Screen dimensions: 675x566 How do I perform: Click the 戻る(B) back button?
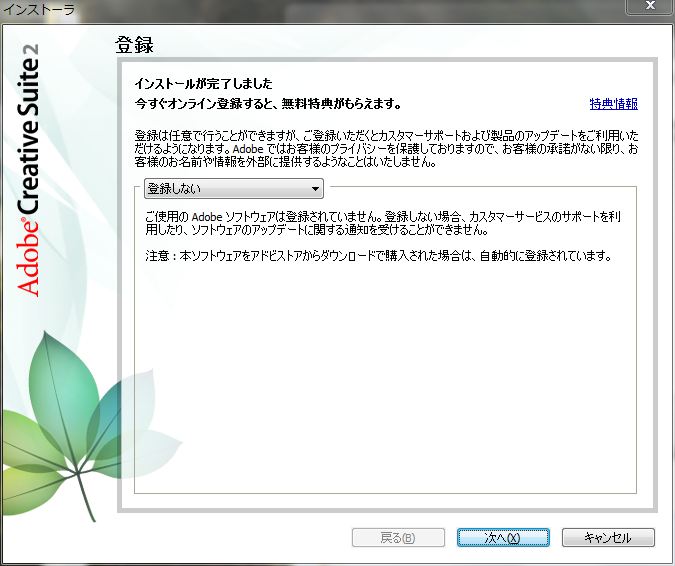tap(398, 538)
